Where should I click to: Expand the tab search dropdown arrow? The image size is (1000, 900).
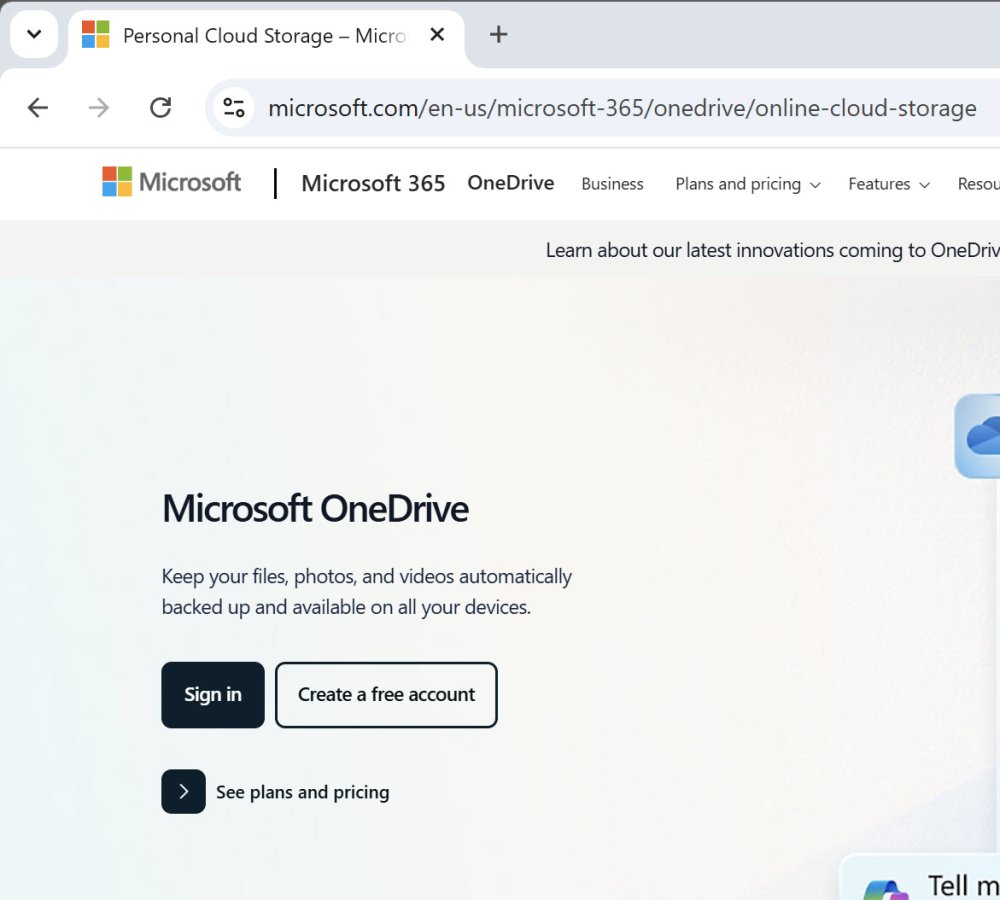pyautogui.click(x=34, y=34)
